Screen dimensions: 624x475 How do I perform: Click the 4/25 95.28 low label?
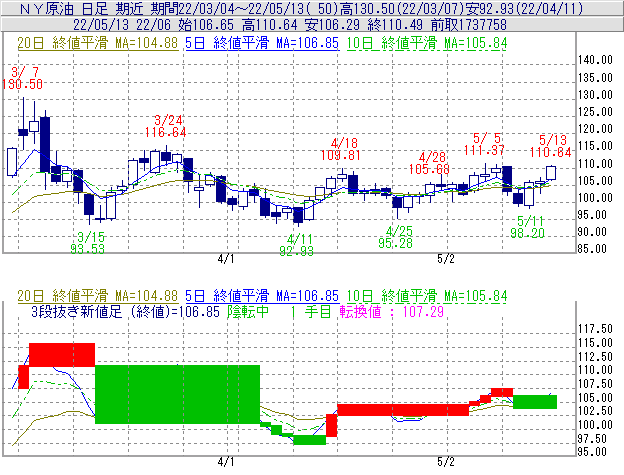pos(396,237)
